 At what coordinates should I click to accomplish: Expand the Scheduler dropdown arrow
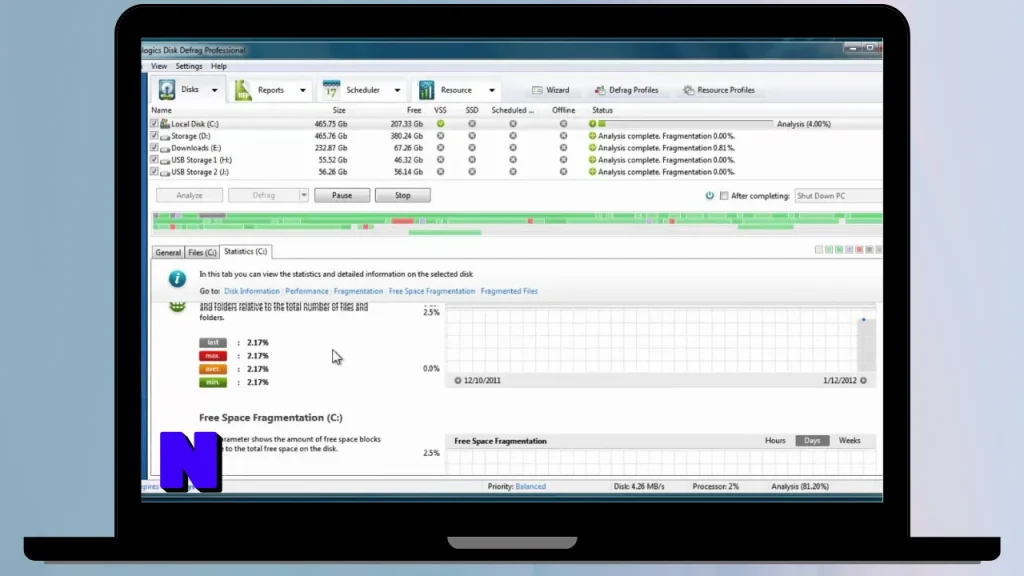[397, 90]
